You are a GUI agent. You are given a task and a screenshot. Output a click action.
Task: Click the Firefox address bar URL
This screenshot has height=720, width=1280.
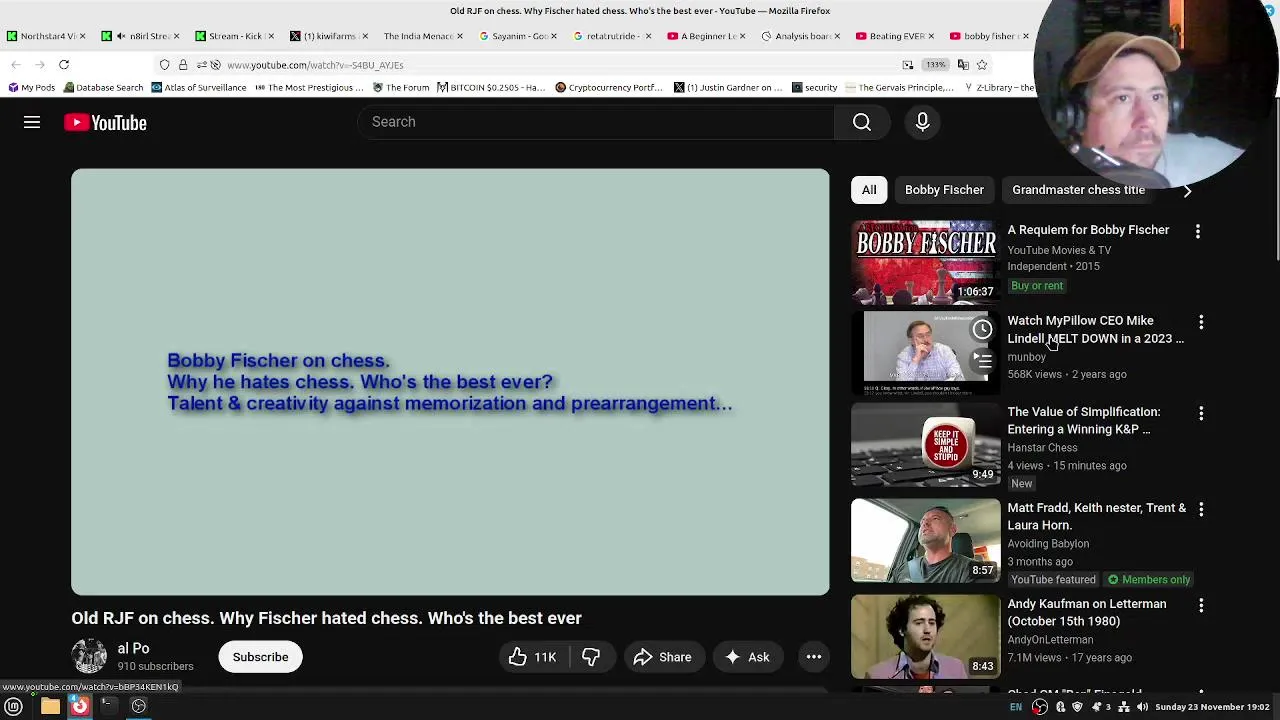click(x=315, y=65)
